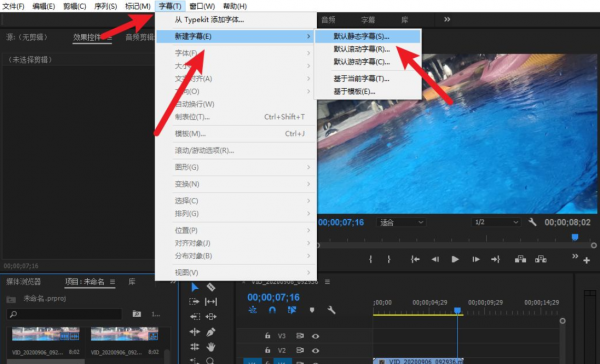
Task: Open the button editor plus icon
Action: point(587,261)
